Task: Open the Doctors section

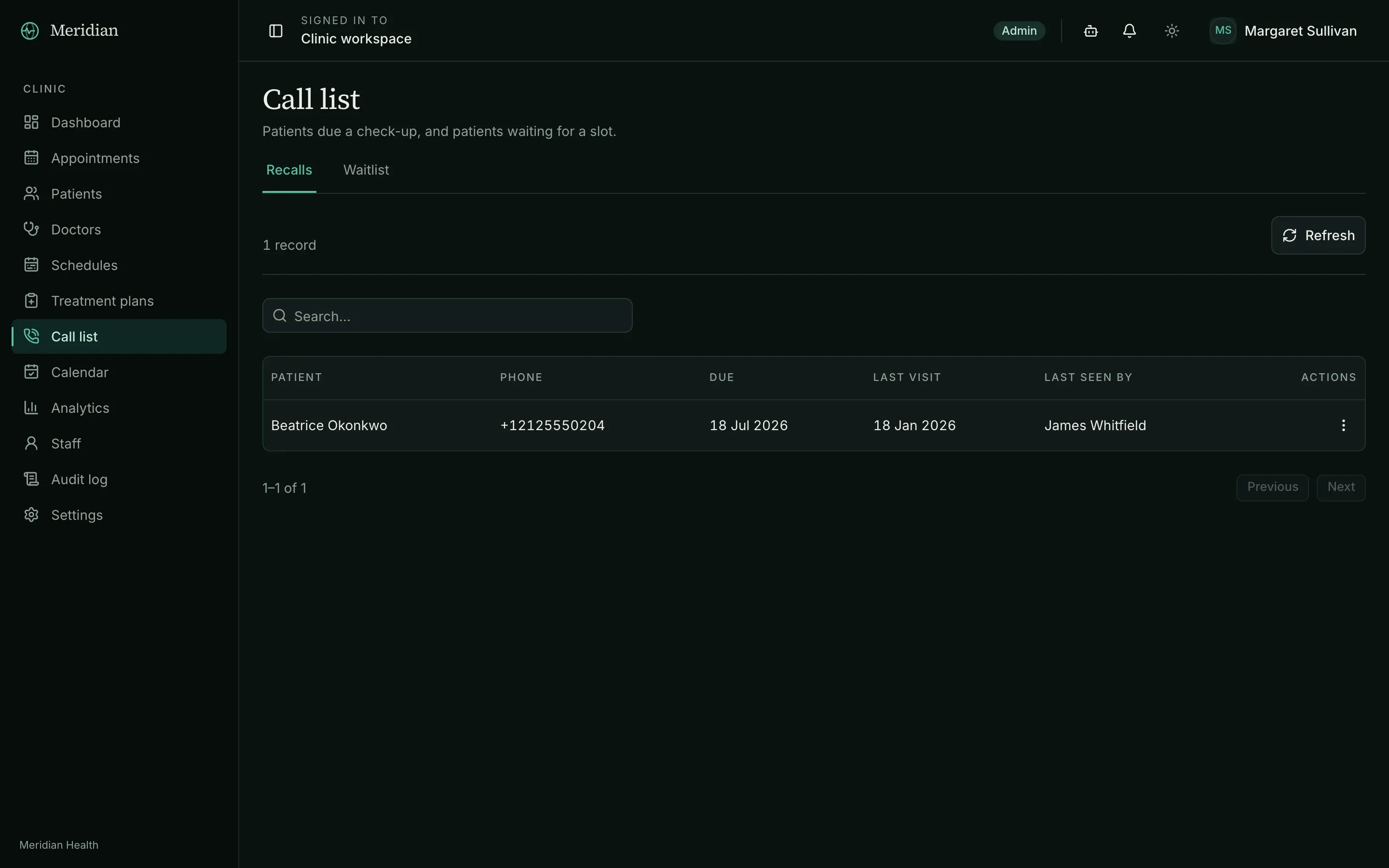Action: (x=119, y=229)
